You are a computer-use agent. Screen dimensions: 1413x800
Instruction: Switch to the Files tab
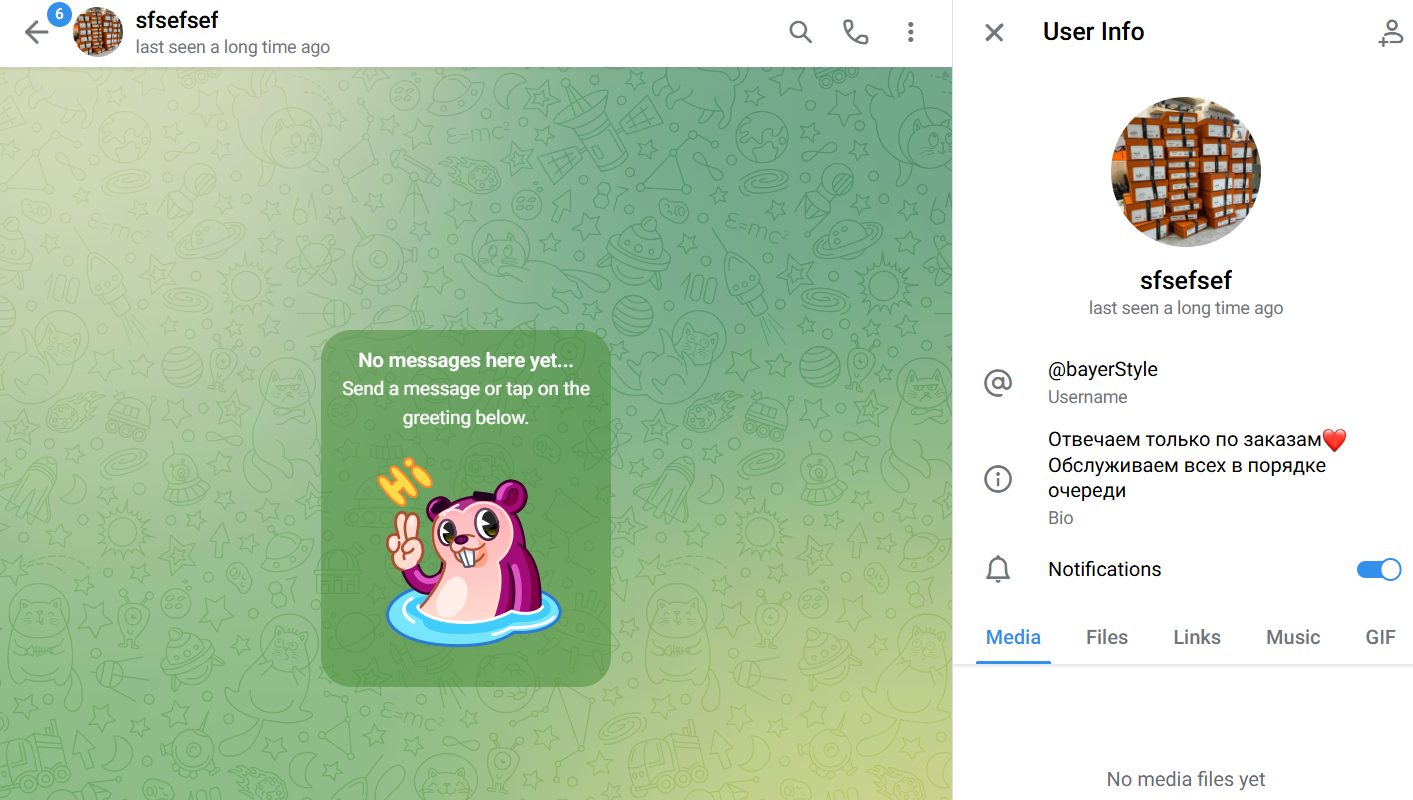tap(1107, 637)
